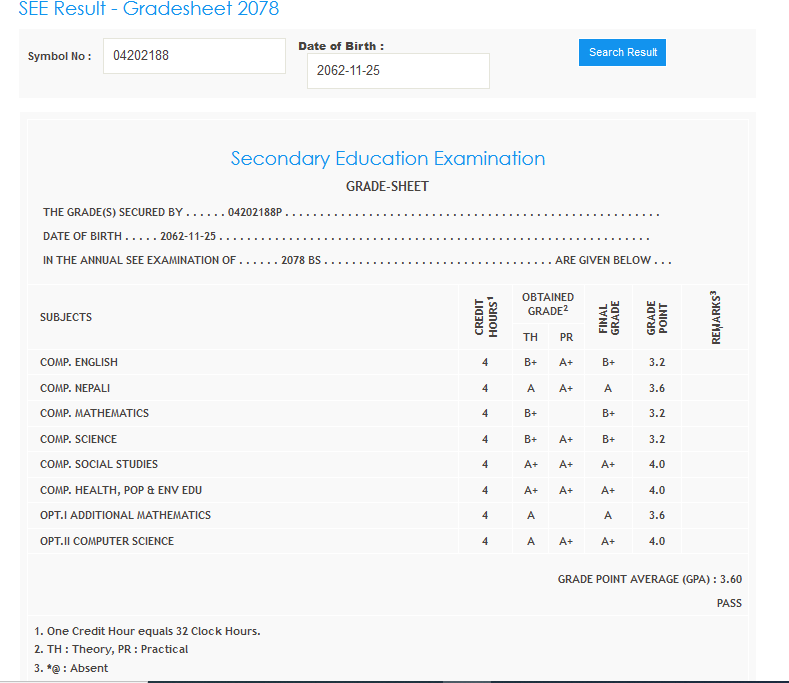Click the REMARKS column header

coord(715,317)
